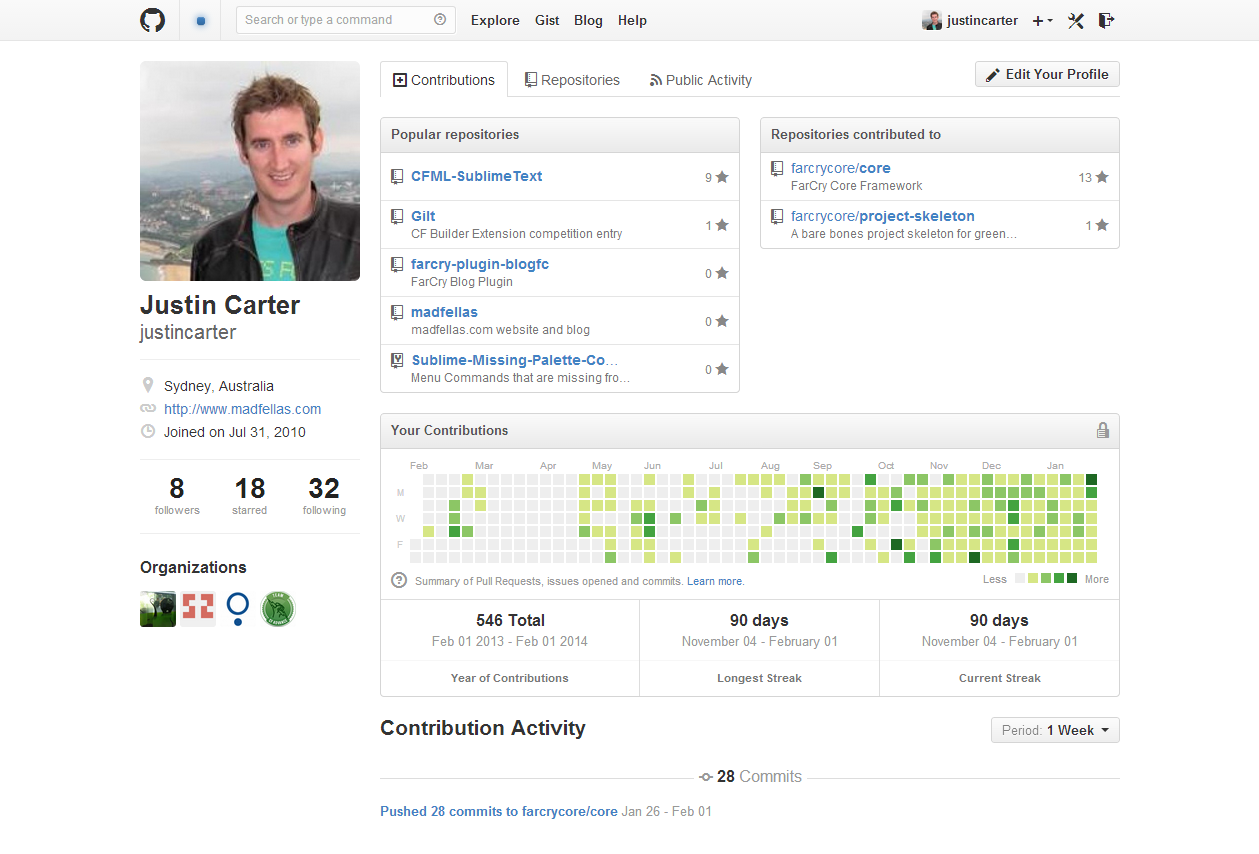The image size is (1259, 854).
Task: Click repo book icon beside CFML-SublimeText
Action: point(397,176)
